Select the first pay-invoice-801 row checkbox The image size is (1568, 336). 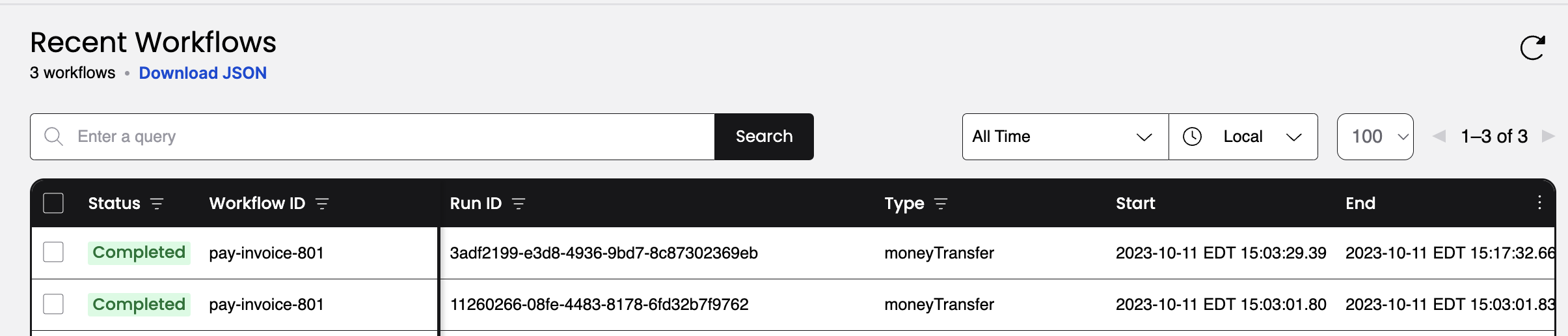pyautogui.click(x=53, y=252)
